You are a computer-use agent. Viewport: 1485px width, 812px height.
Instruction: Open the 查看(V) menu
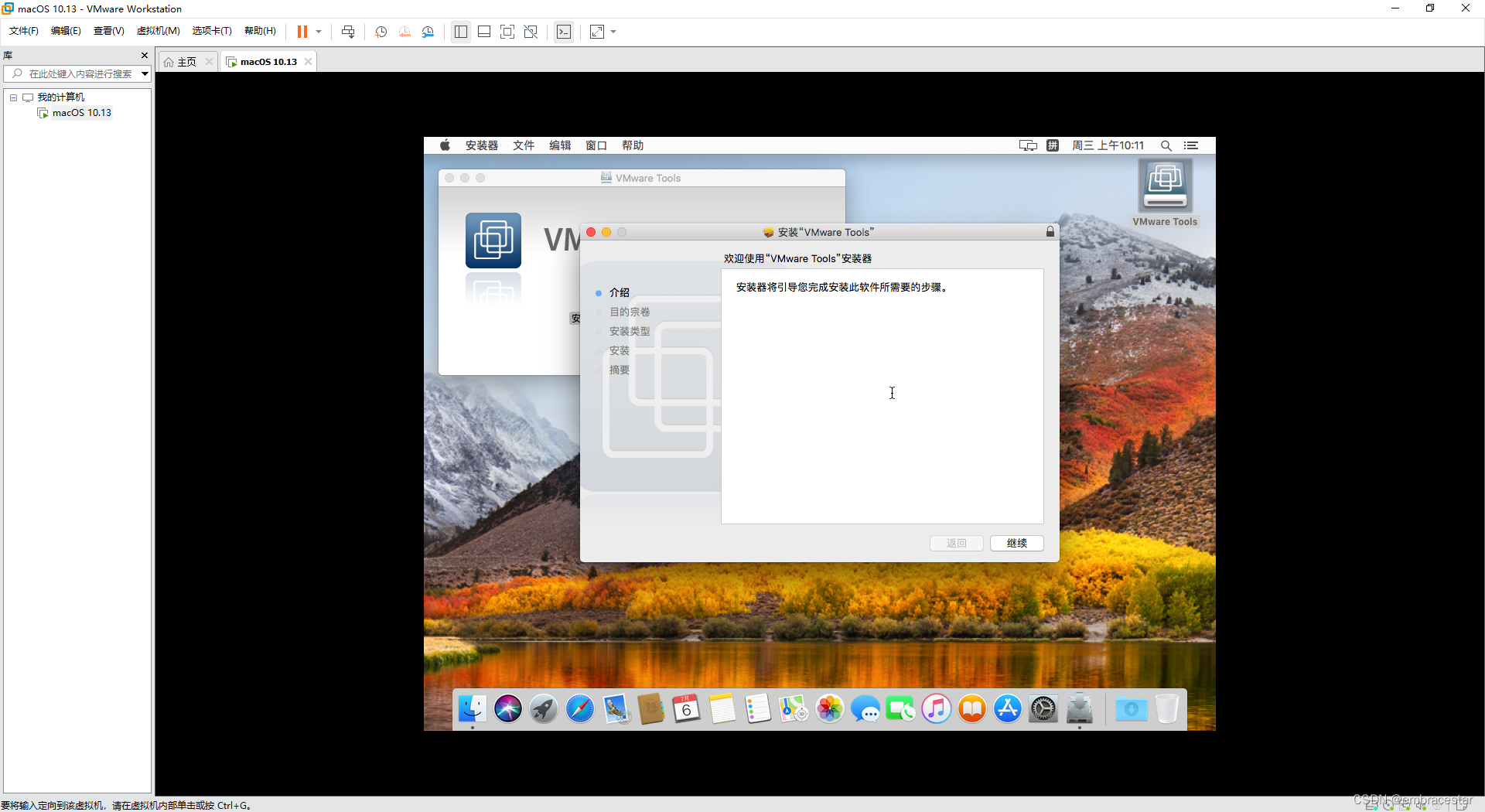[x=109, y=31]
